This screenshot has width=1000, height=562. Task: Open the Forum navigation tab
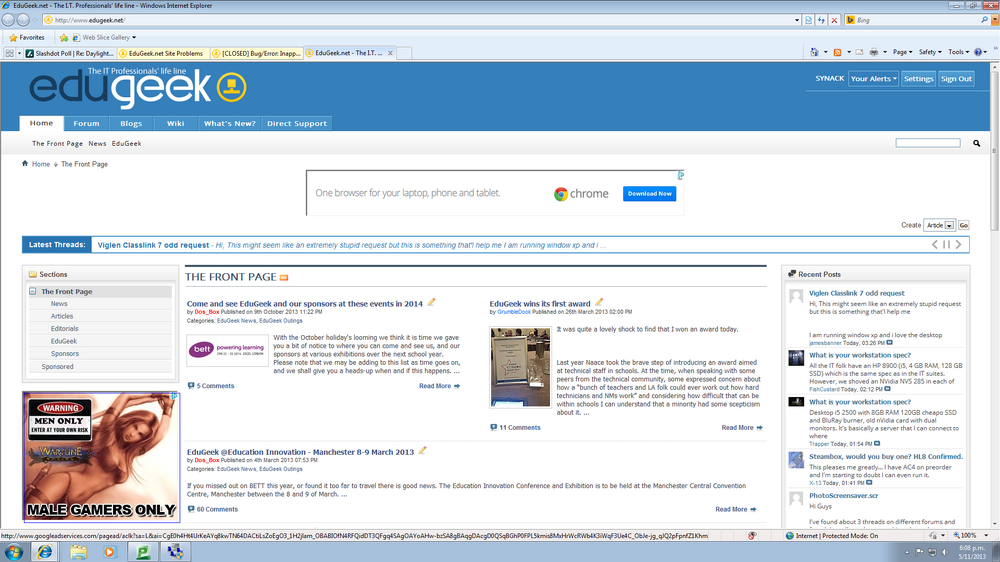86,124
